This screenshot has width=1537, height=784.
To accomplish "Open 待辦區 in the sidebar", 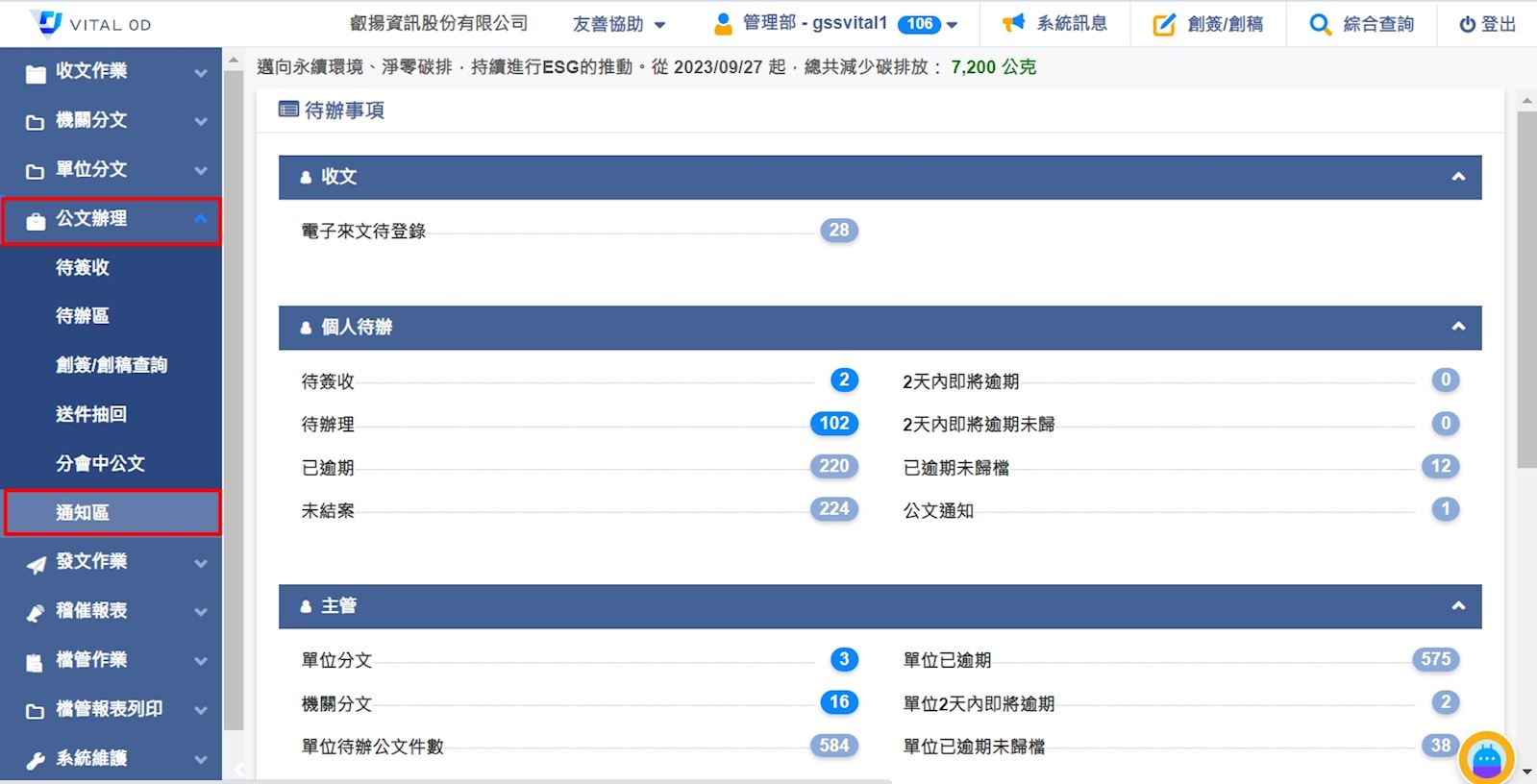I will [83, 316].
